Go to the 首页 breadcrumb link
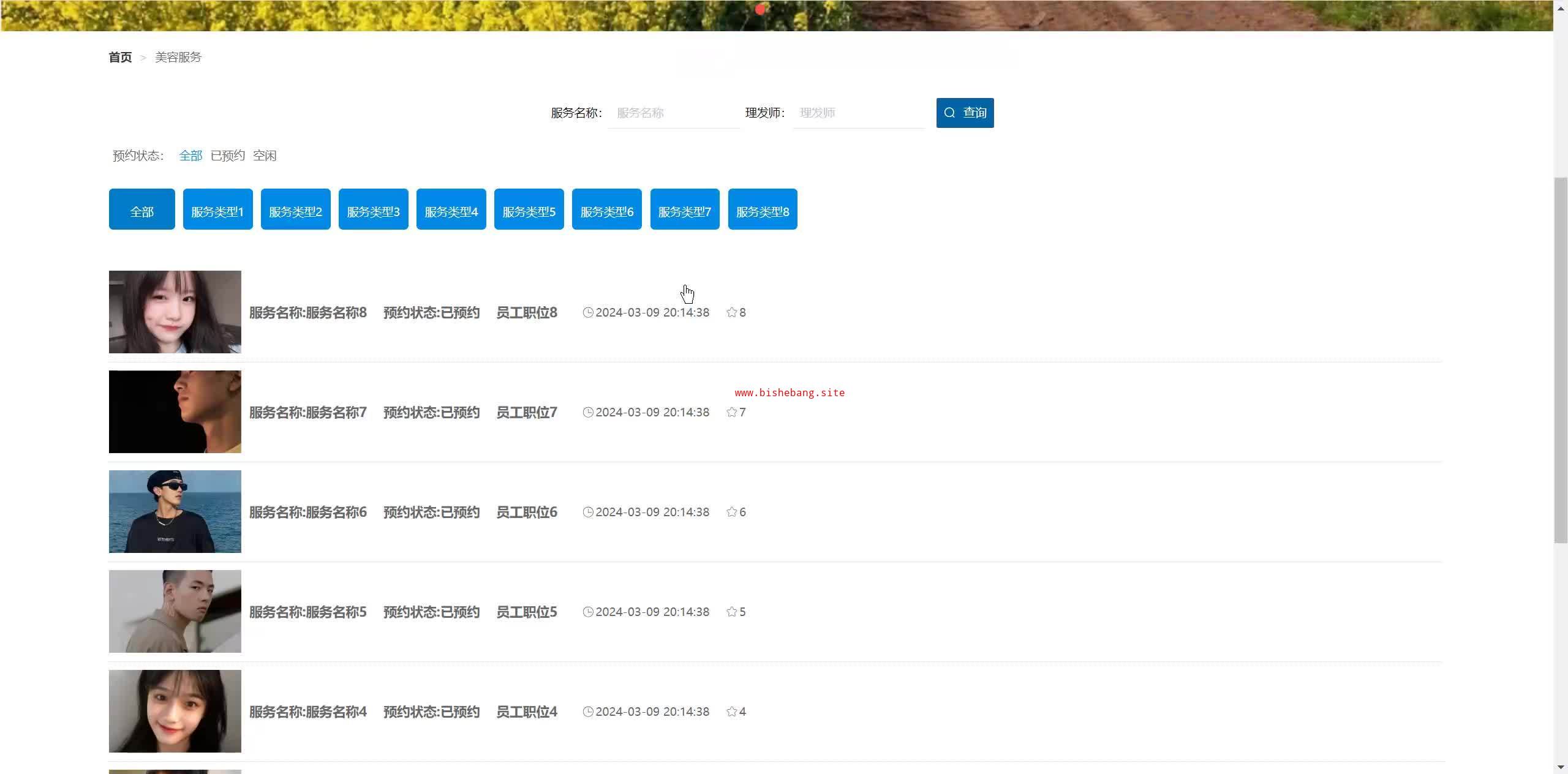The height and width of the screenshot is (774, 1568). tap(120, 57)
